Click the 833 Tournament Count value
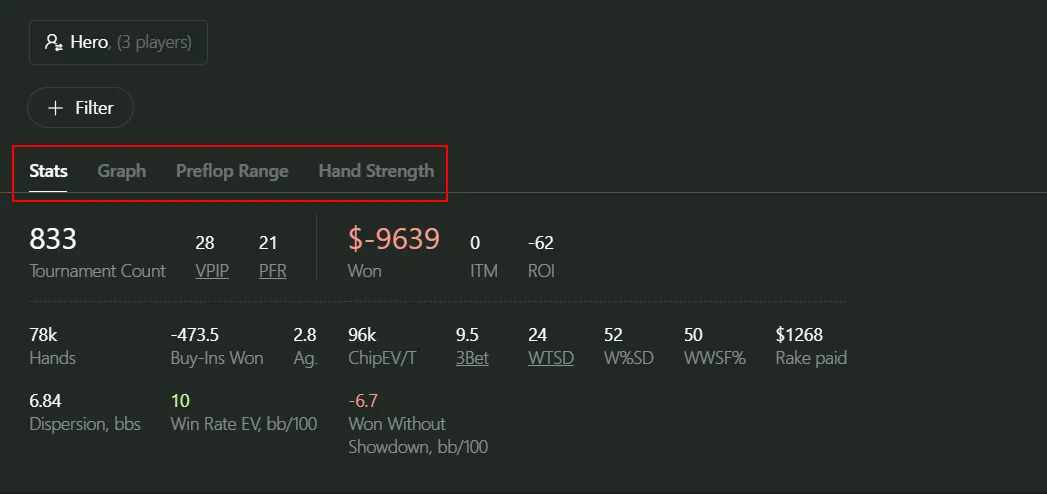The image size is (1047, 494). pyautogui.click(x=53, y=240)
